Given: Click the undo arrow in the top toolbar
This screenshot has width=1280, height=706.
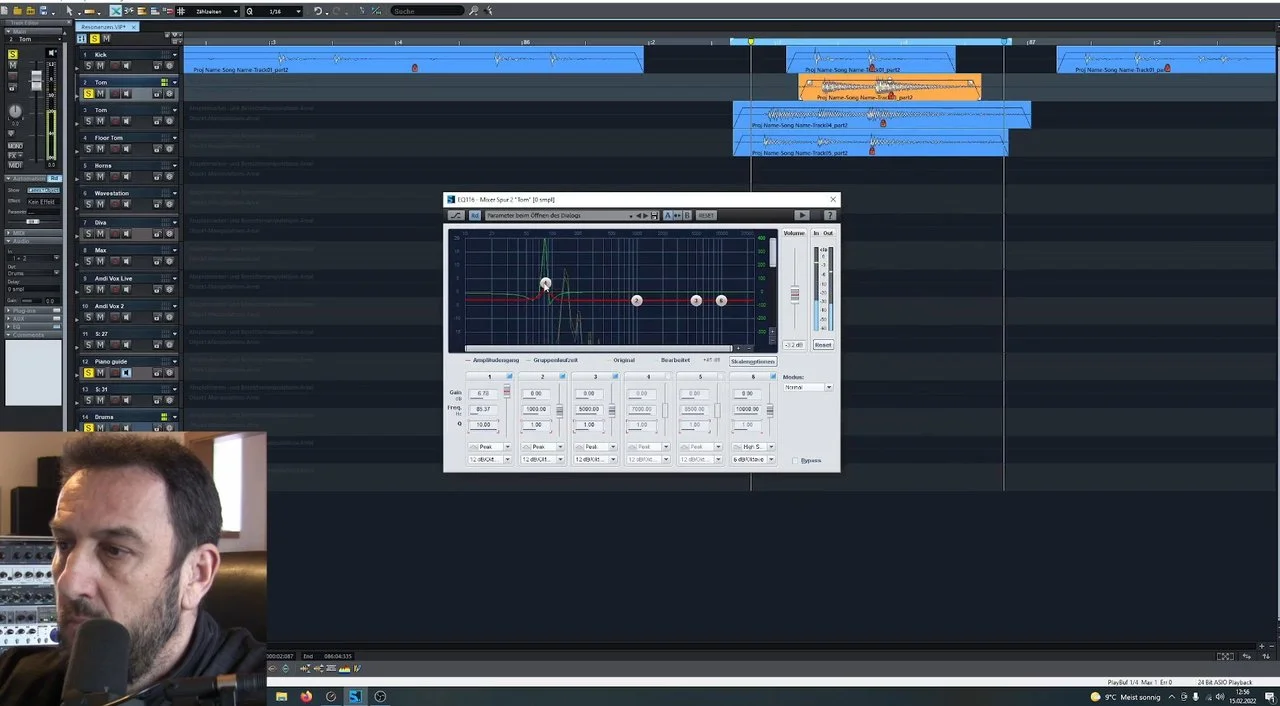Looking at the screenshot, I should pyautogui.click(x=317, y=11).
